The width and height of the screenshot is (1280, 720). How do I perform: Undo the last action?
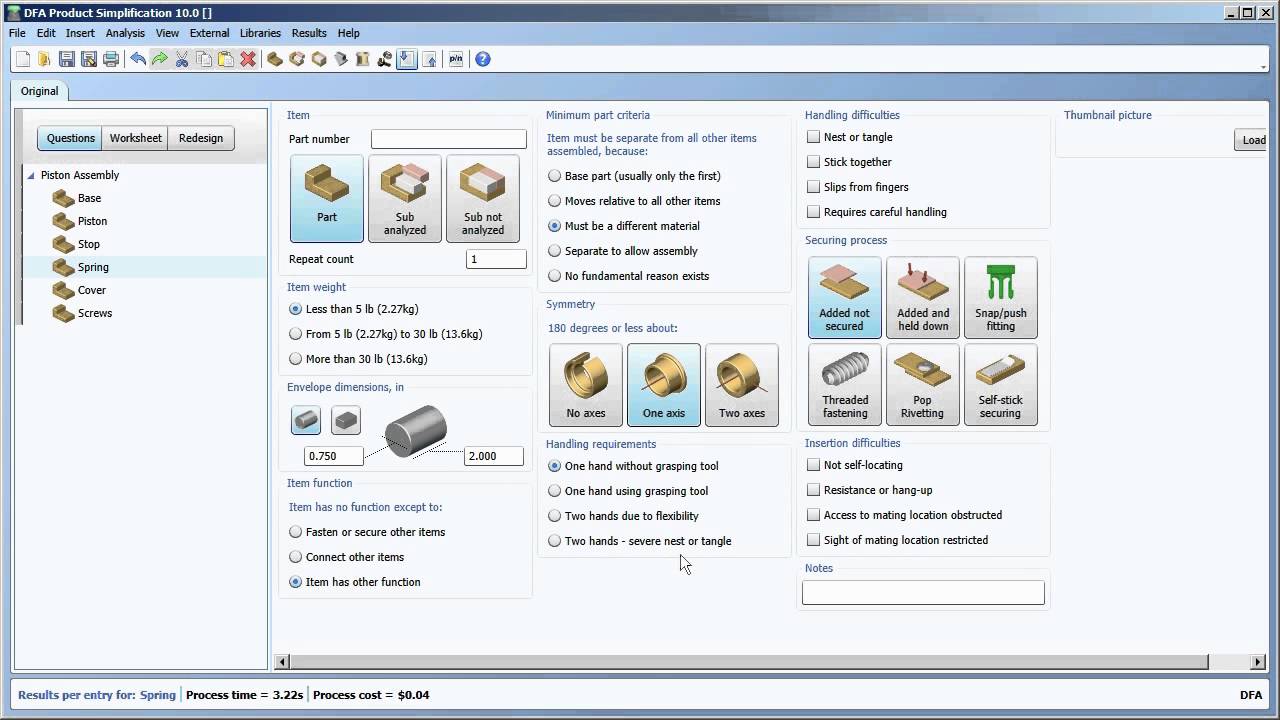[138, 59]
